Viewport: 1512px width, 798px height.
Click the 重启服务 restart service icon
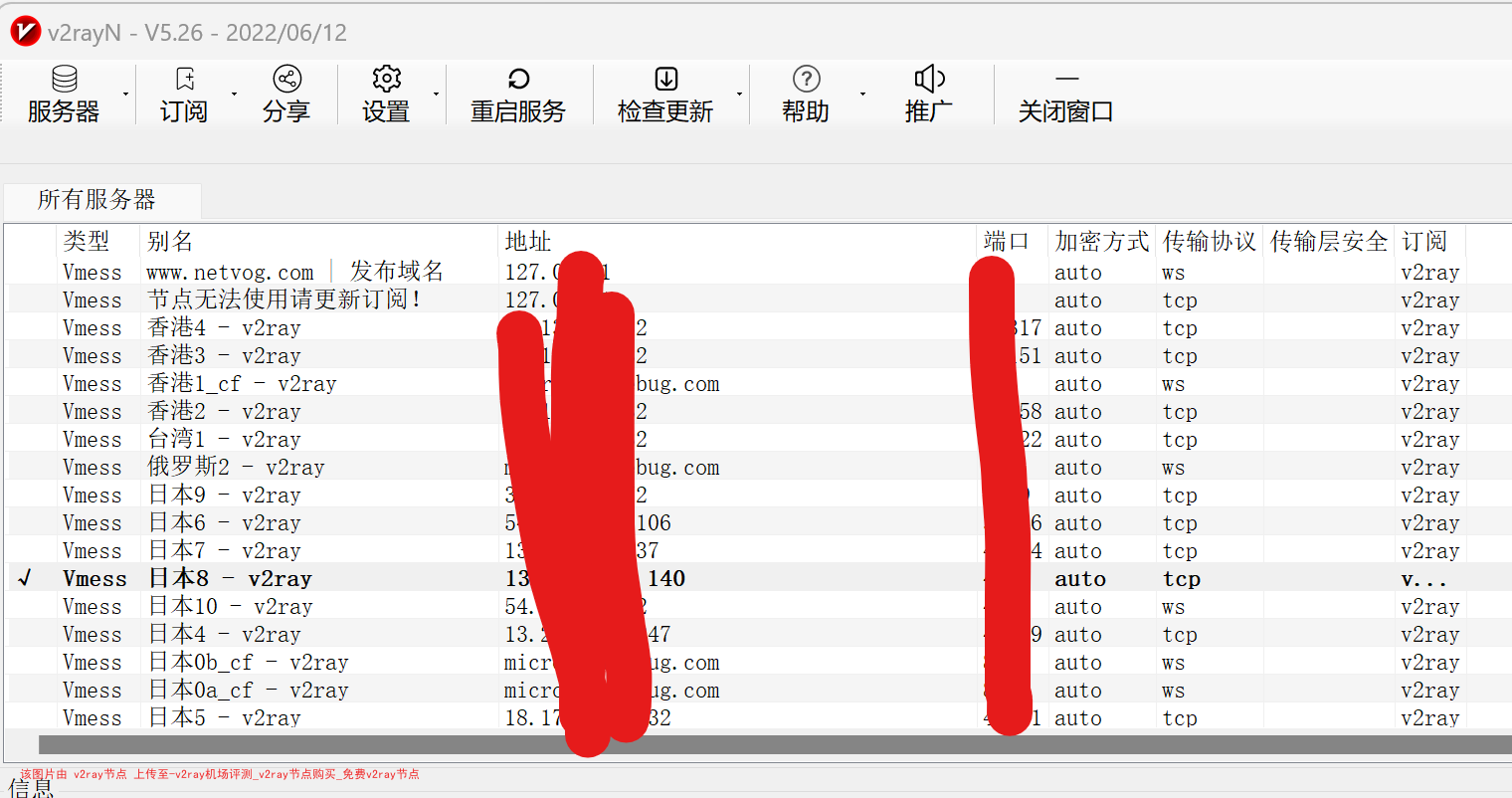point(518,80)
